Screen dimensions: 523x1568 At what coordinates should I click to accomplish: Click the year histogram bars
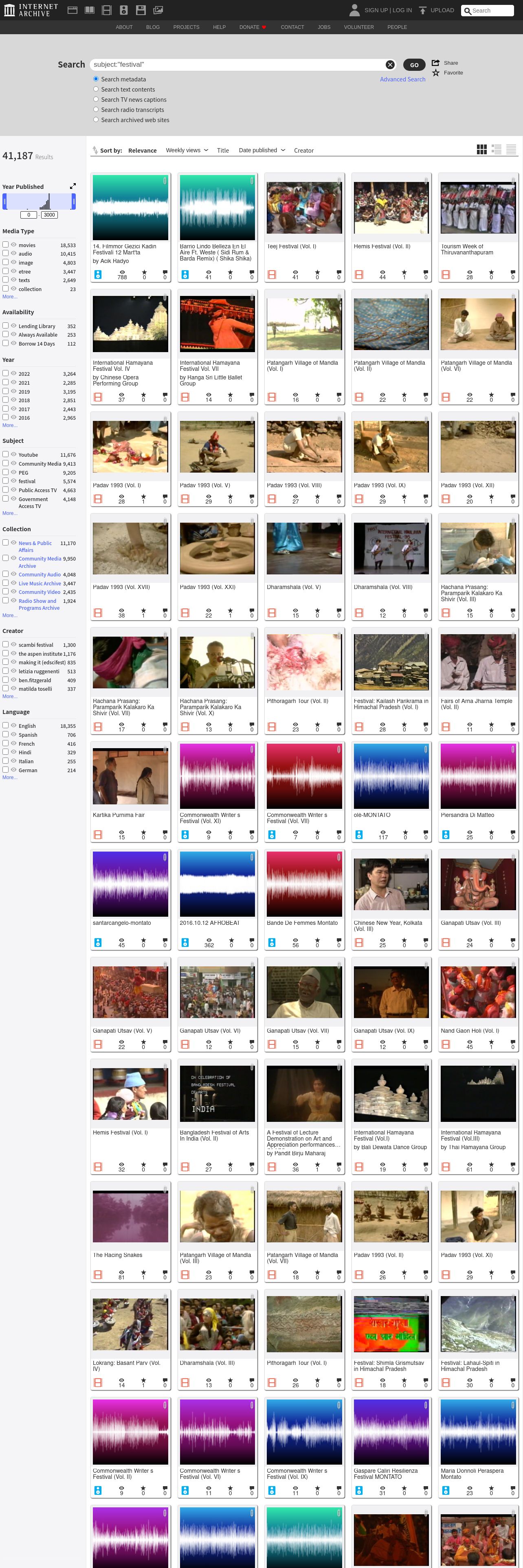point(39,201)
